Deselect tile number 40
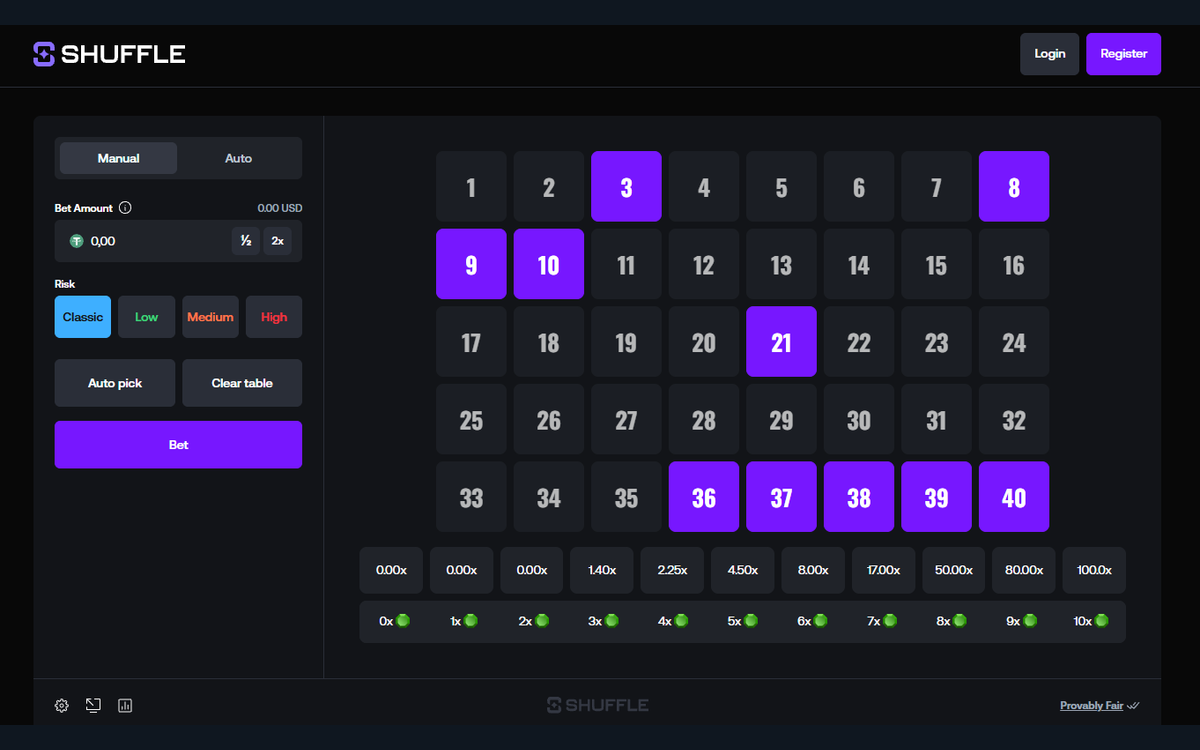 (x=1014, y=497)
